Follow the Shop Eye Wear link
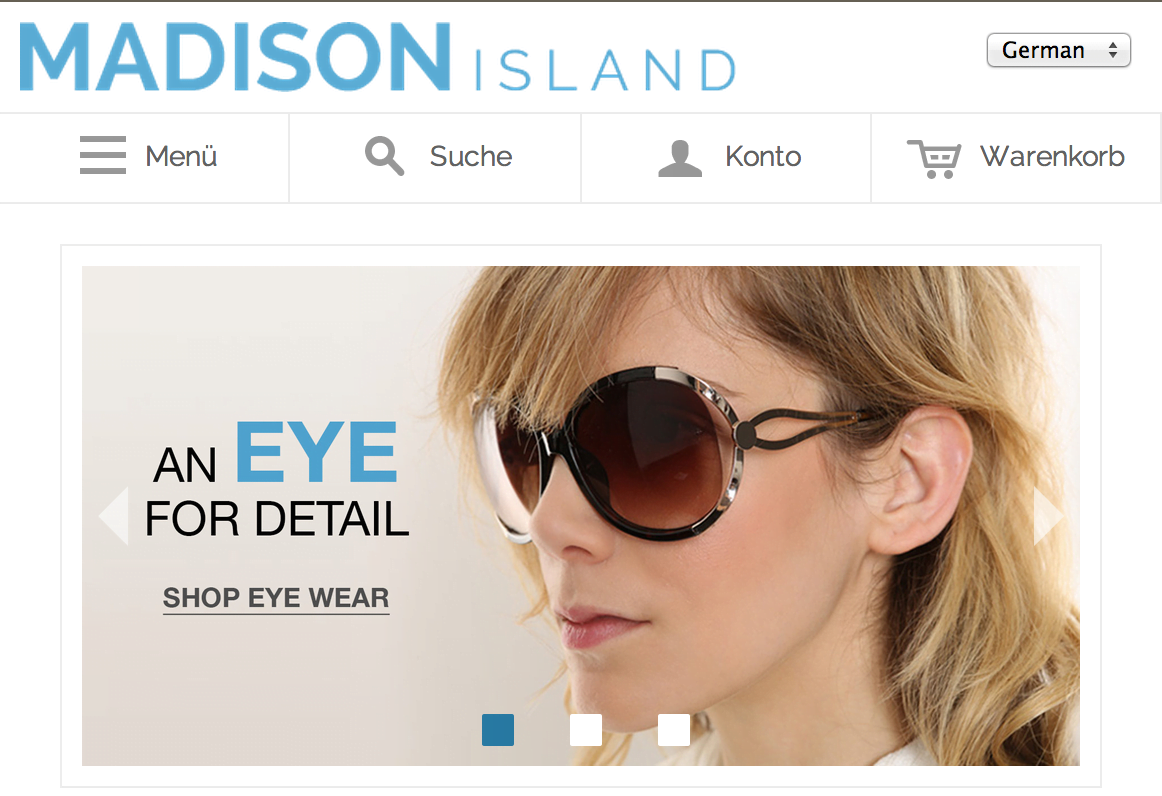Screen dimensions: 1162x796 tap(276, 598)
